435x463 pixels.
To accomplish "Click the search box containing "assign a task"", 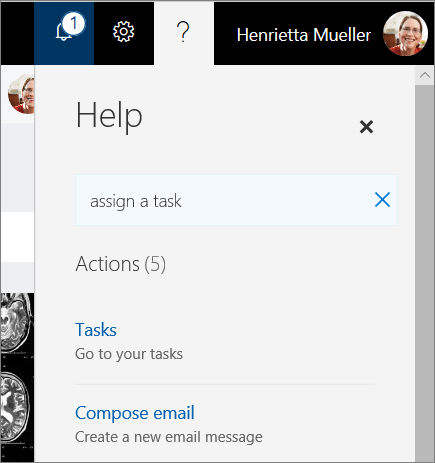I will 236,200.
